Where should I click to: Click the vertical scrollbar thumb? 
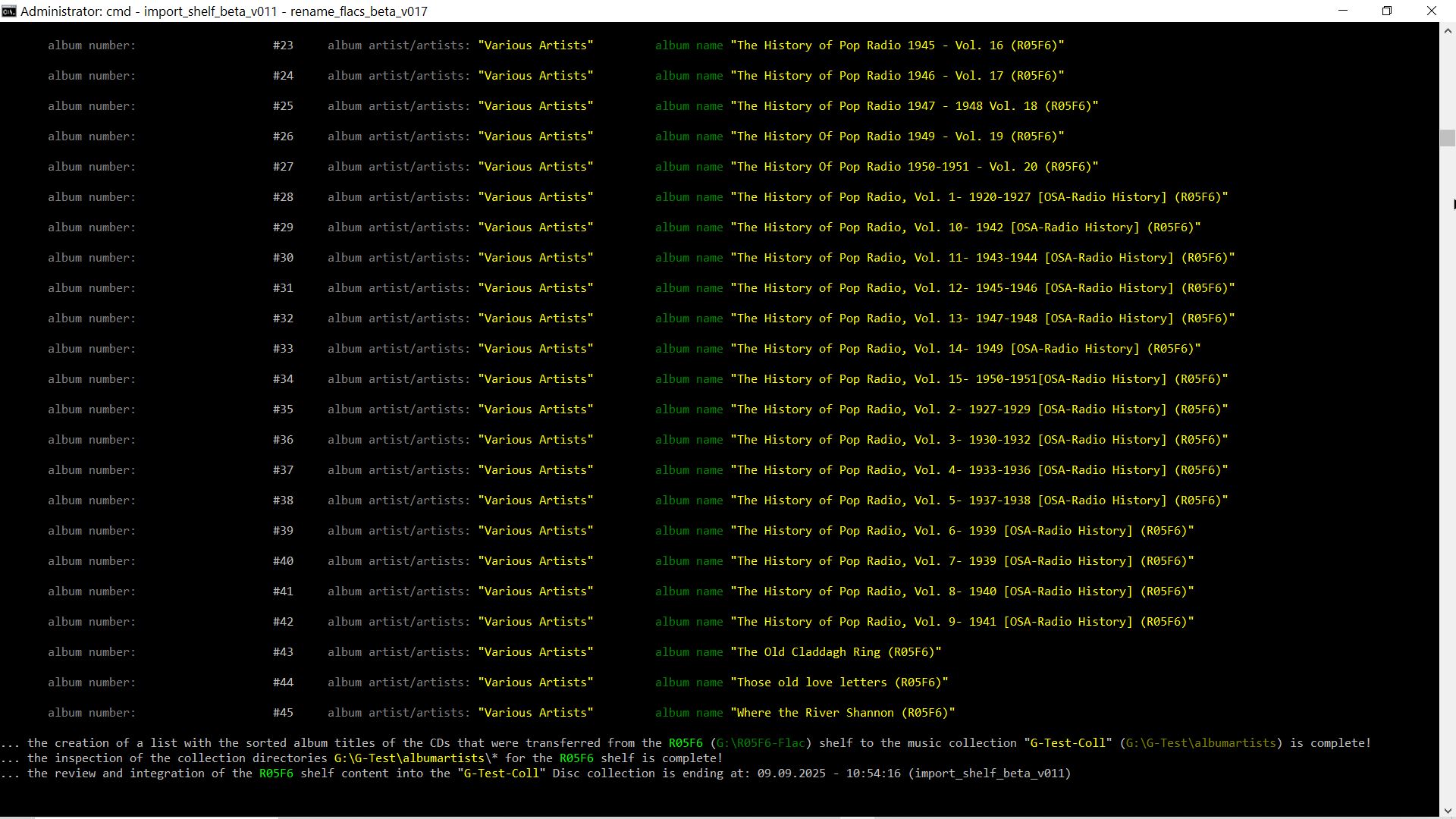coord(1447,138)
